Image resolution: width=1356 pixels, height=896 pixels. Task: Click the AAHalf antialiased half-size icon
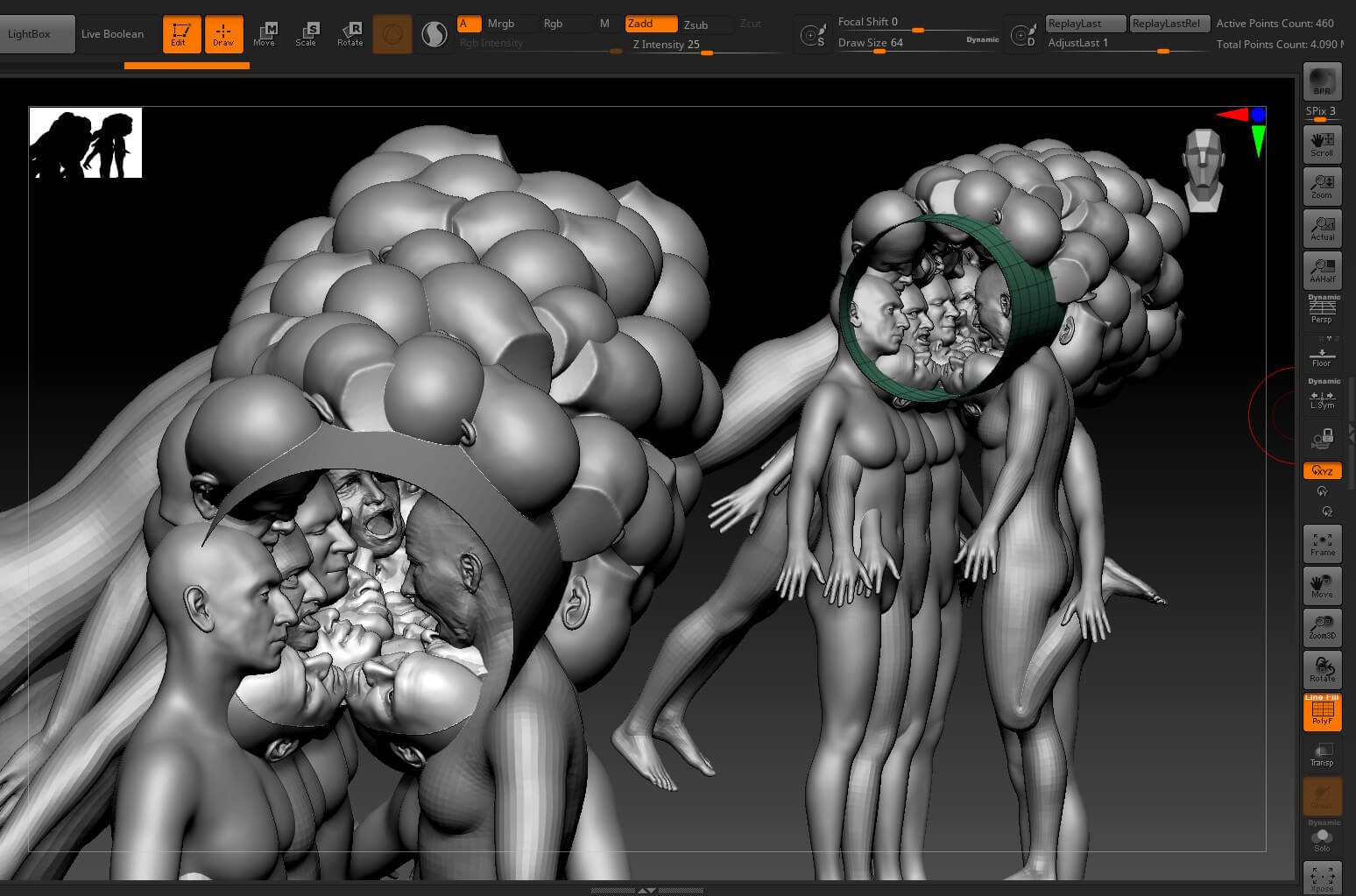pyautogui.click(x=1322, y=270)
